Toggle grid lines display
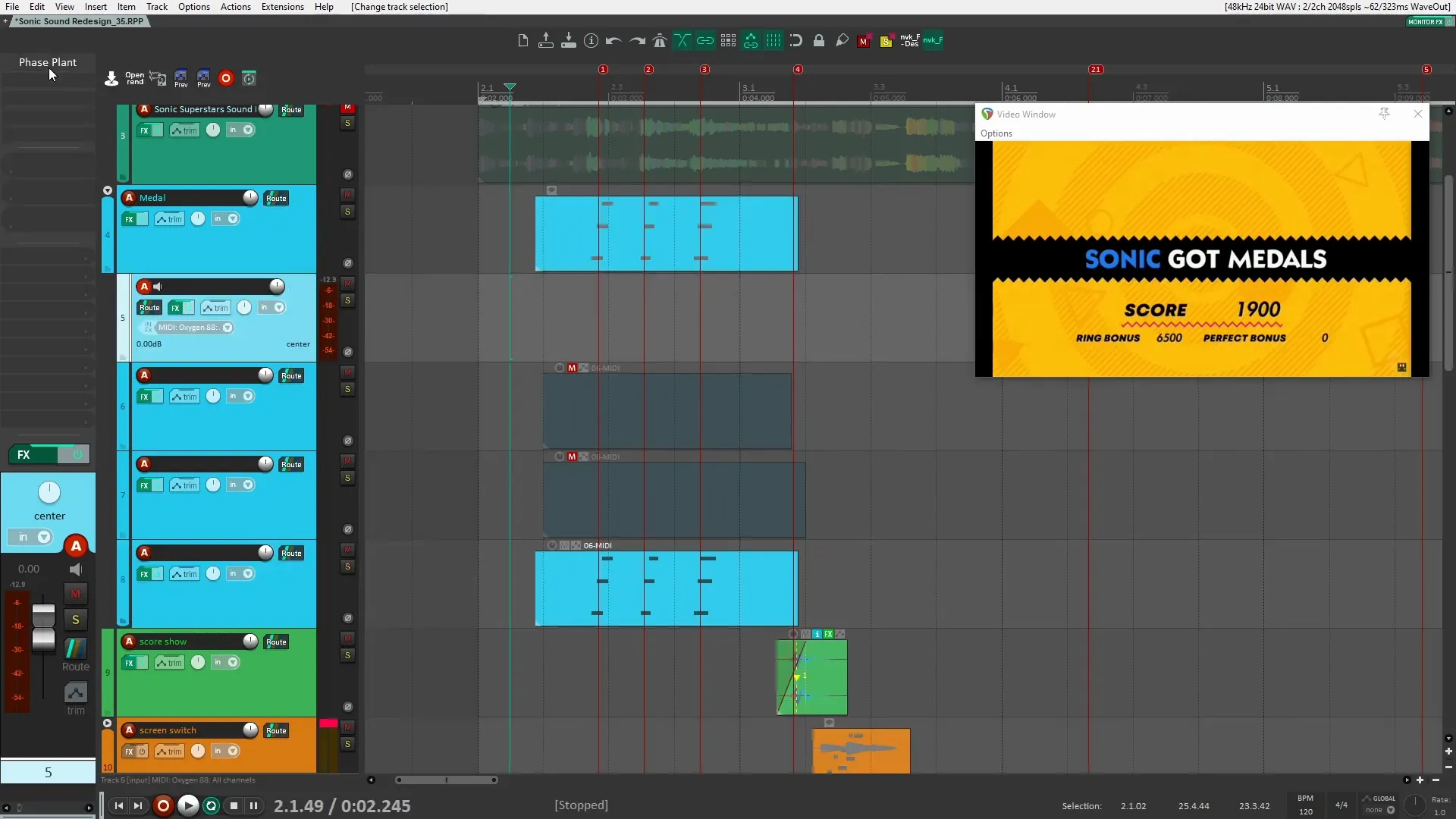This screenshot has height=819, width=1456. tap(773, 41)
